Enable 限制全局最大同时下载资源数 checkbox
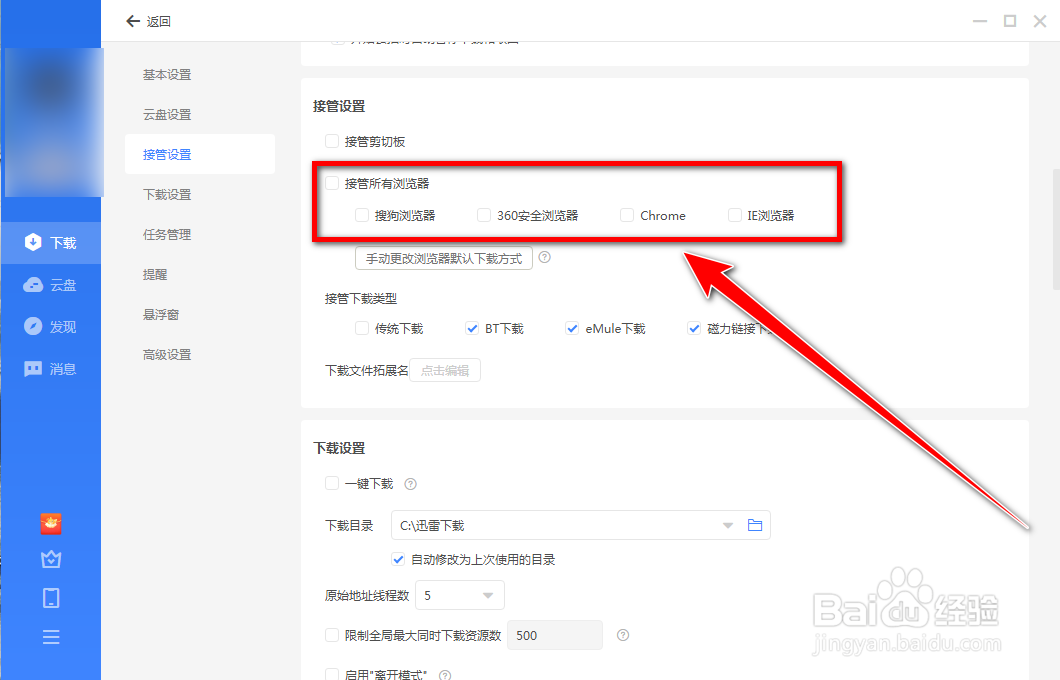 coord(332,635)
